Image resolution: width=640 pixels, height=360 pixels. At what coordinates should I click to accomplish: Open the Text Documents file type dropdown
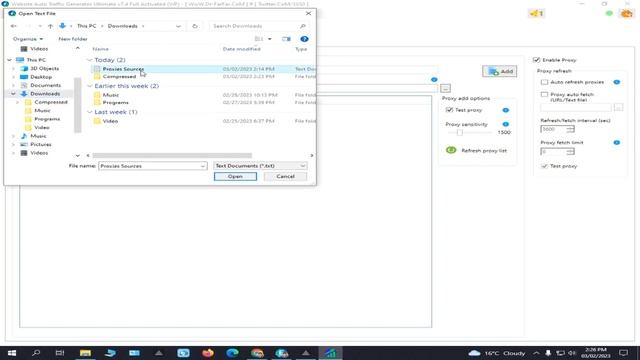click(x=260, y=166)
